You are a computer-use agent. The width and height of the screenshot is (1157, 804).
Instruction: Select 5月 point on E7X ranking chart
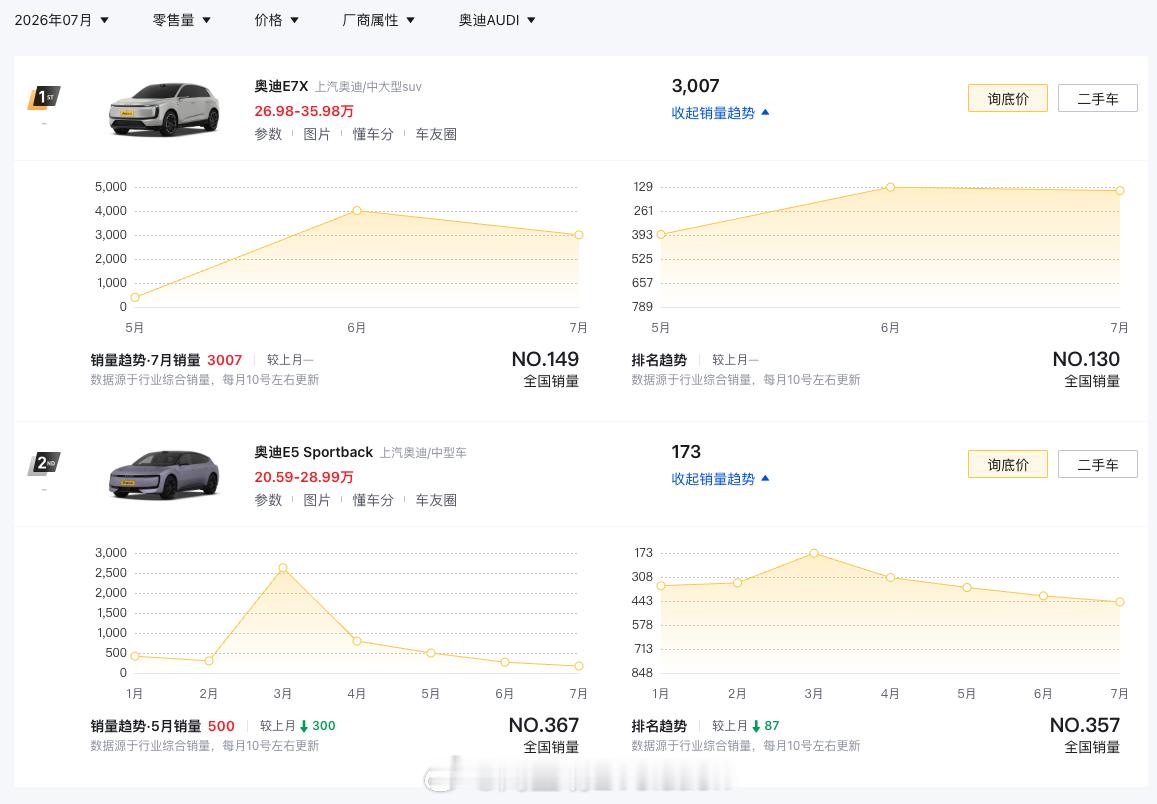pyautogui.click(x=660, y=235)
